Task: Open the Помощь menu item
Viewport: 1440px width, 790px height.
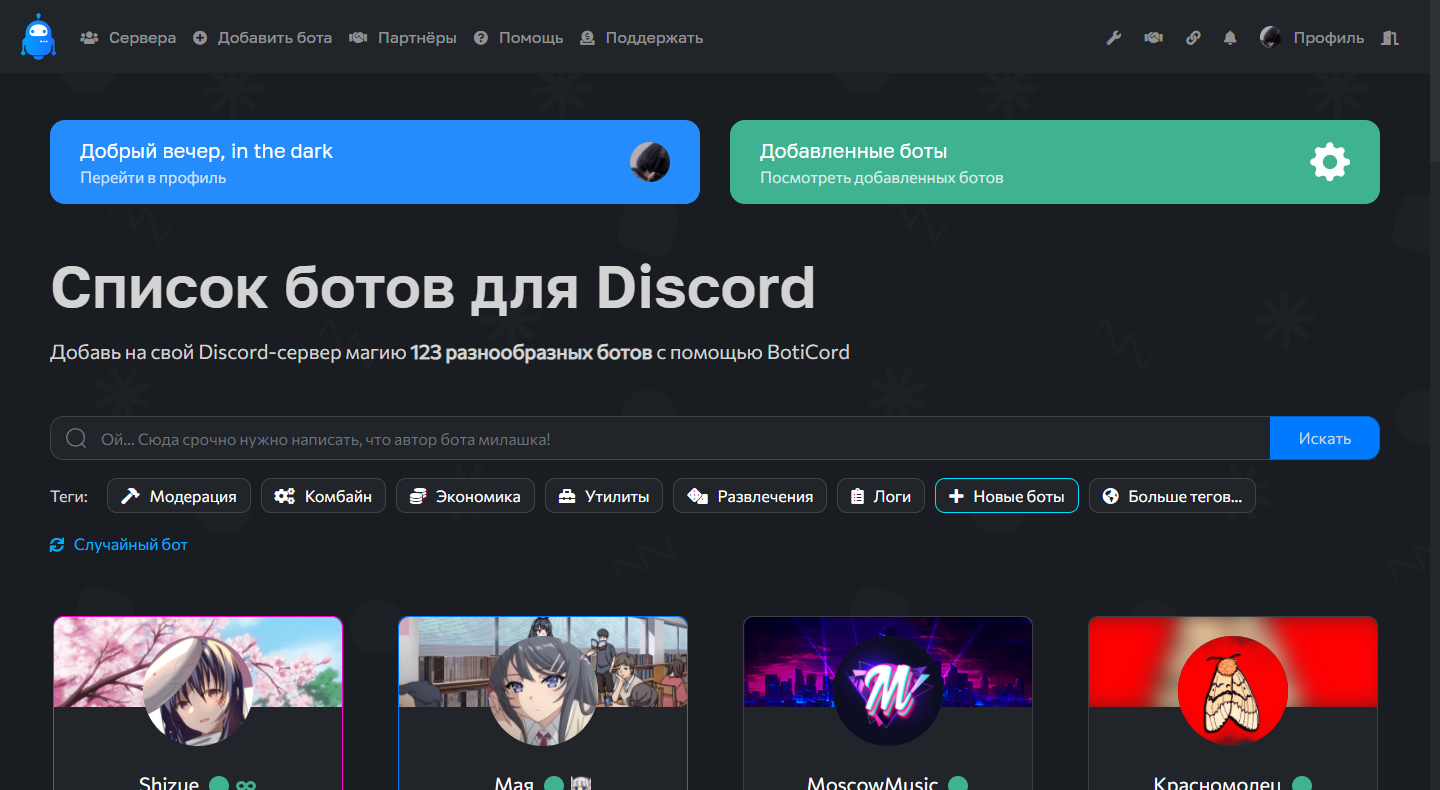Action: 518,38
